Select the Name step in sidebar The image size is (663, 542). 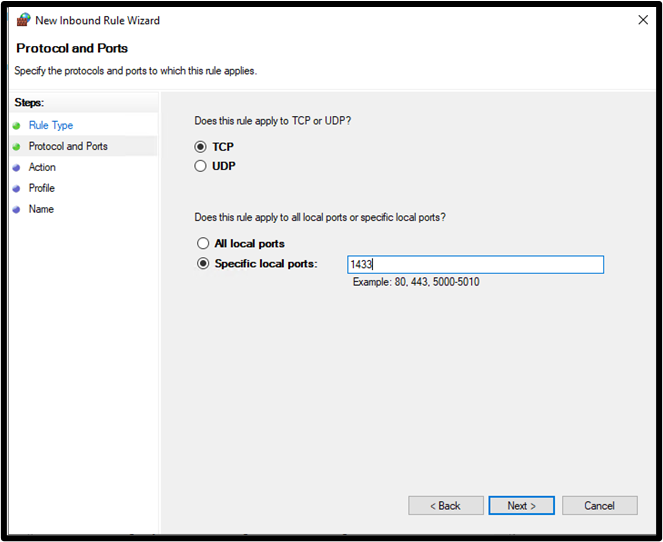(x=41, y=209)
